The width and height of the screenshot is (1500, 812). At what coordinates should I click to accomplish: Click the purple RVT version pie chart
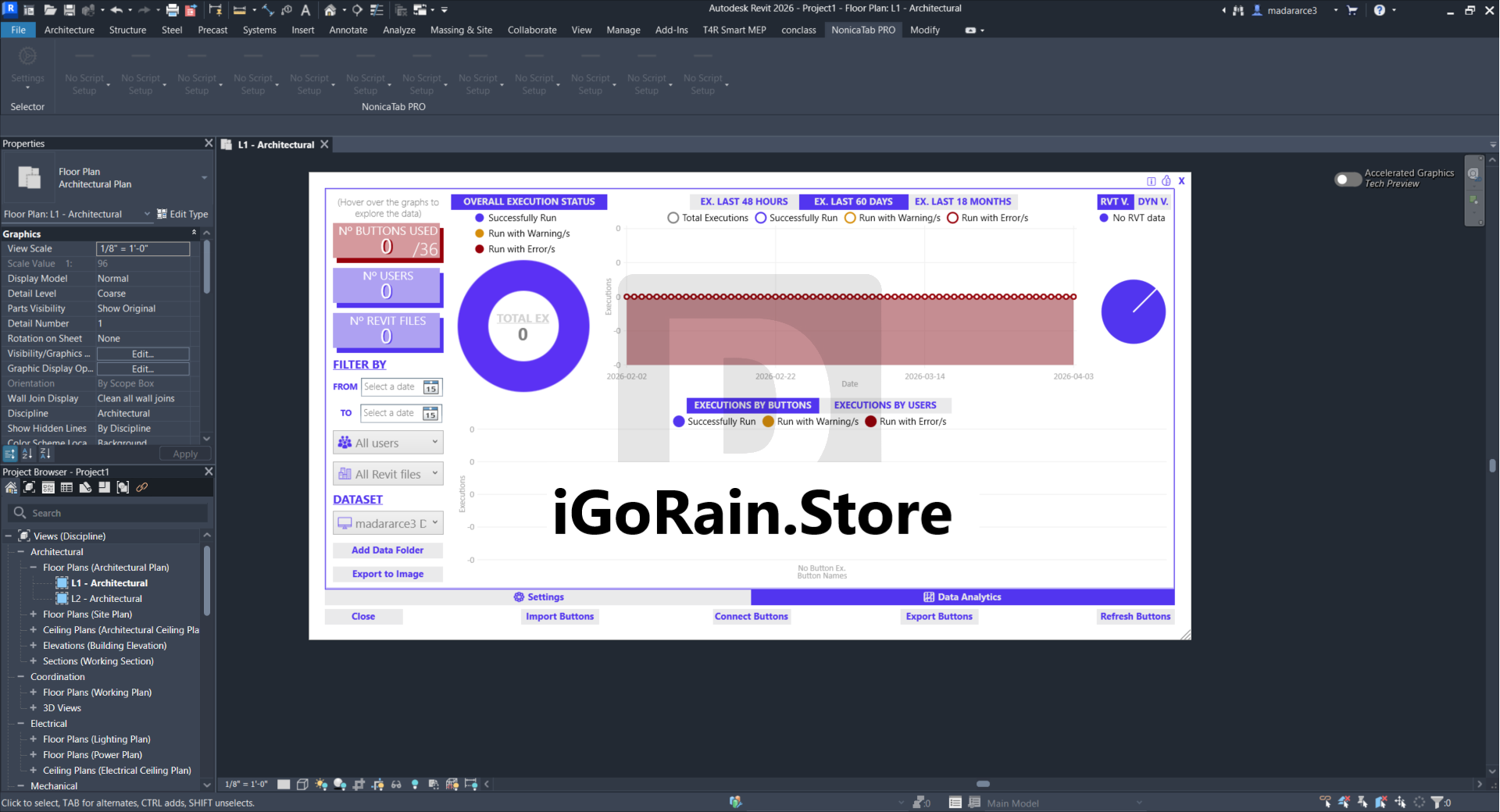tap(1133, 312)
